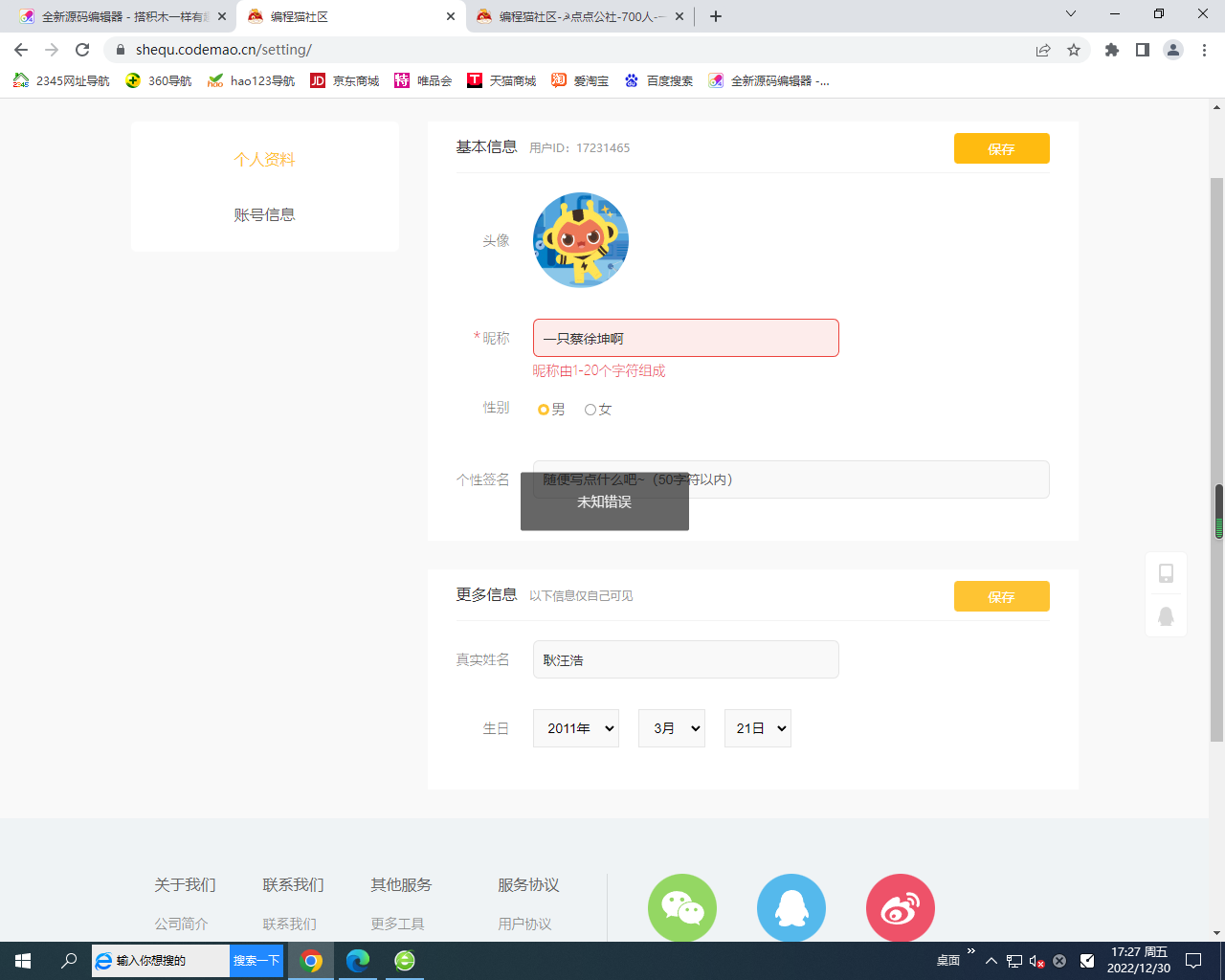This screenshot has height=980, width=1225.
Task: Close the 编程猫社区 active tab
Action: 451,16
